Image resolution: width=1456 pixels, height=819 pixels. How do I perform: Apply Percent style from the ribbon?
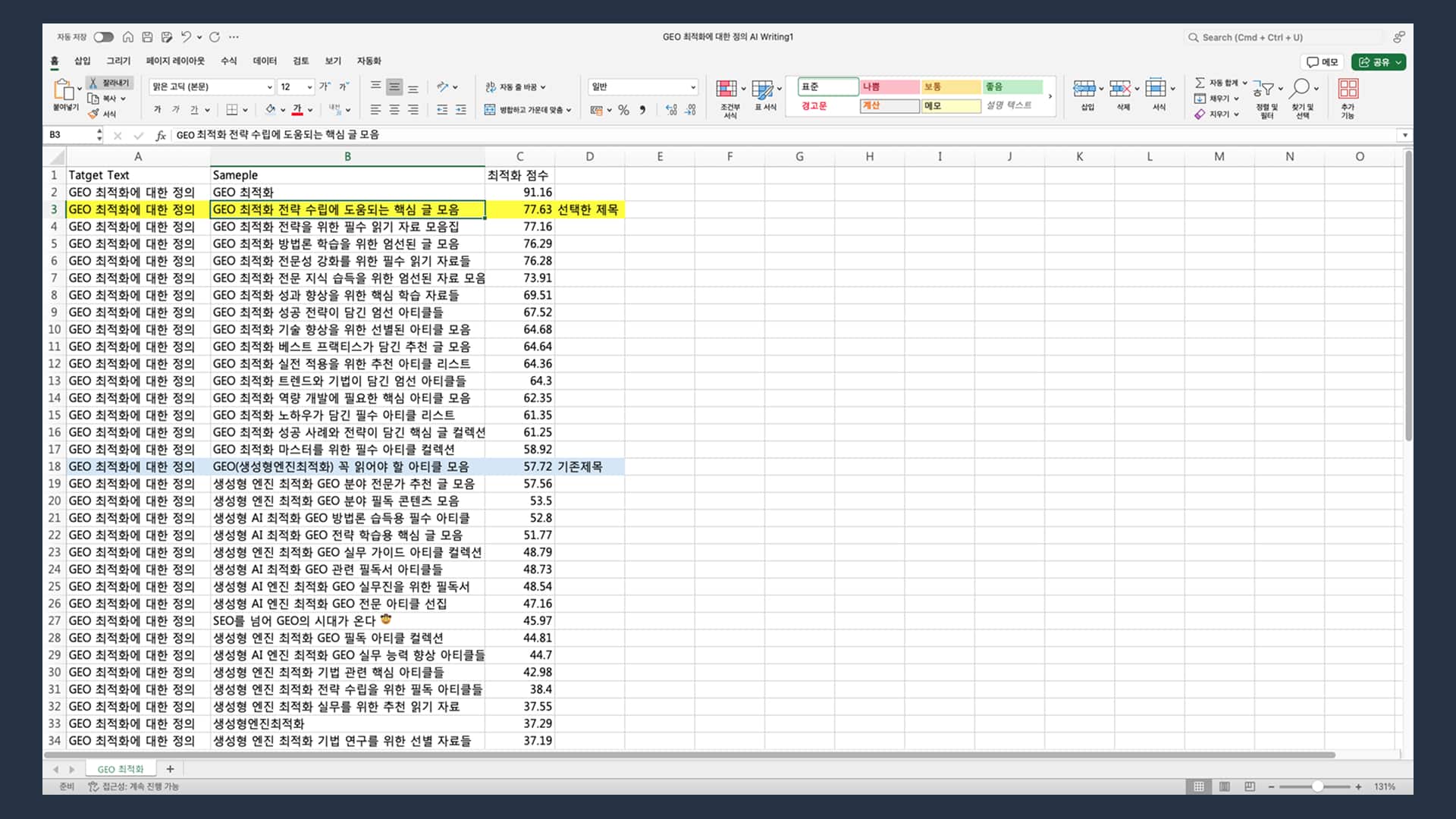coord(624,111)
